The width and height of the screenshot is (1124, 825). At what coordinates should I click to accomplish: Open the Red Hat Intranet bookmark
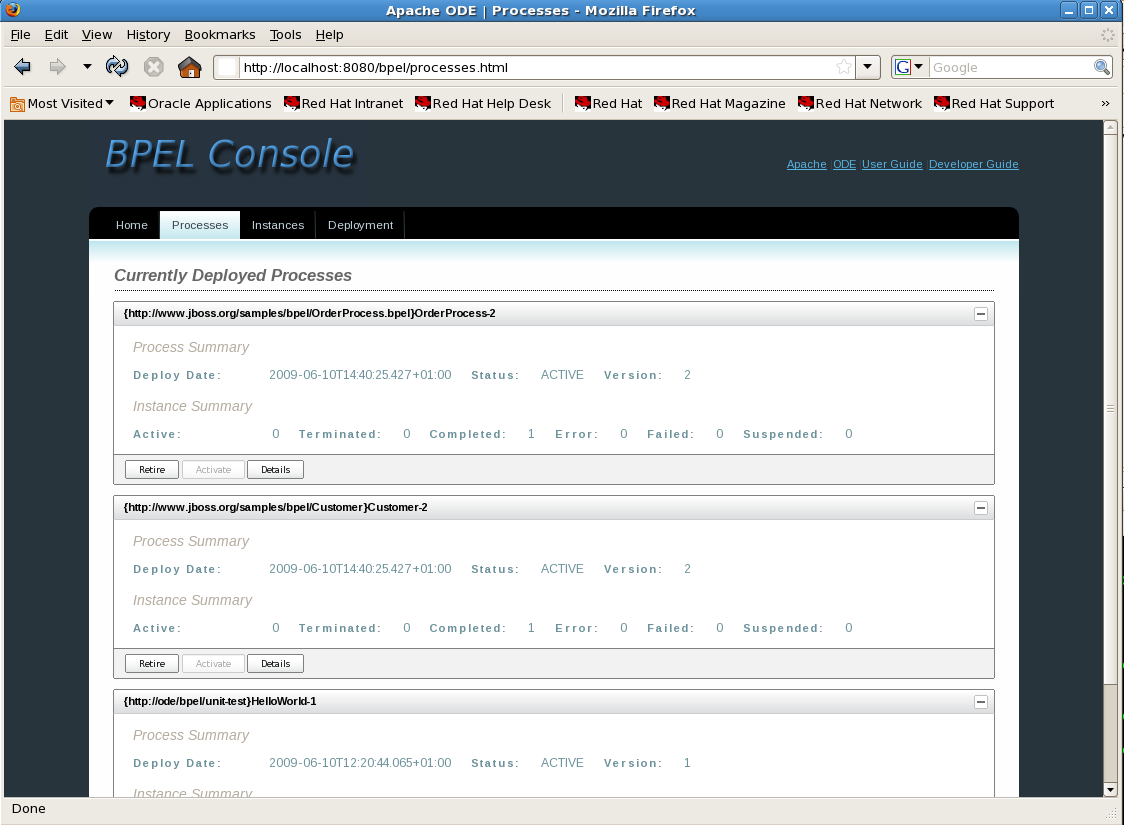(343, 103)
